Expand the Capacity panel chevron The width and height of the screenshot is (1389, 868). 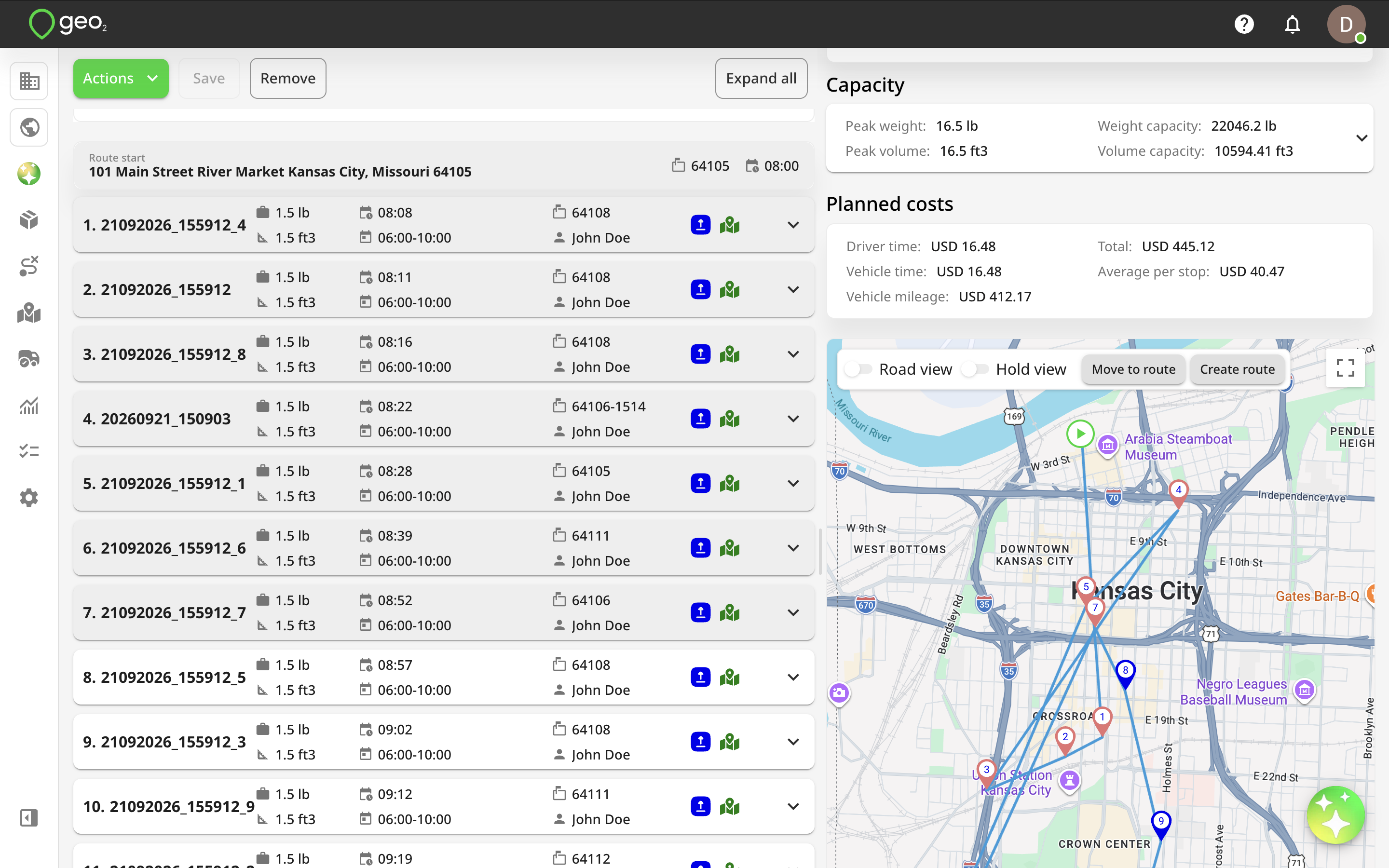click(x=1362, y=138)
